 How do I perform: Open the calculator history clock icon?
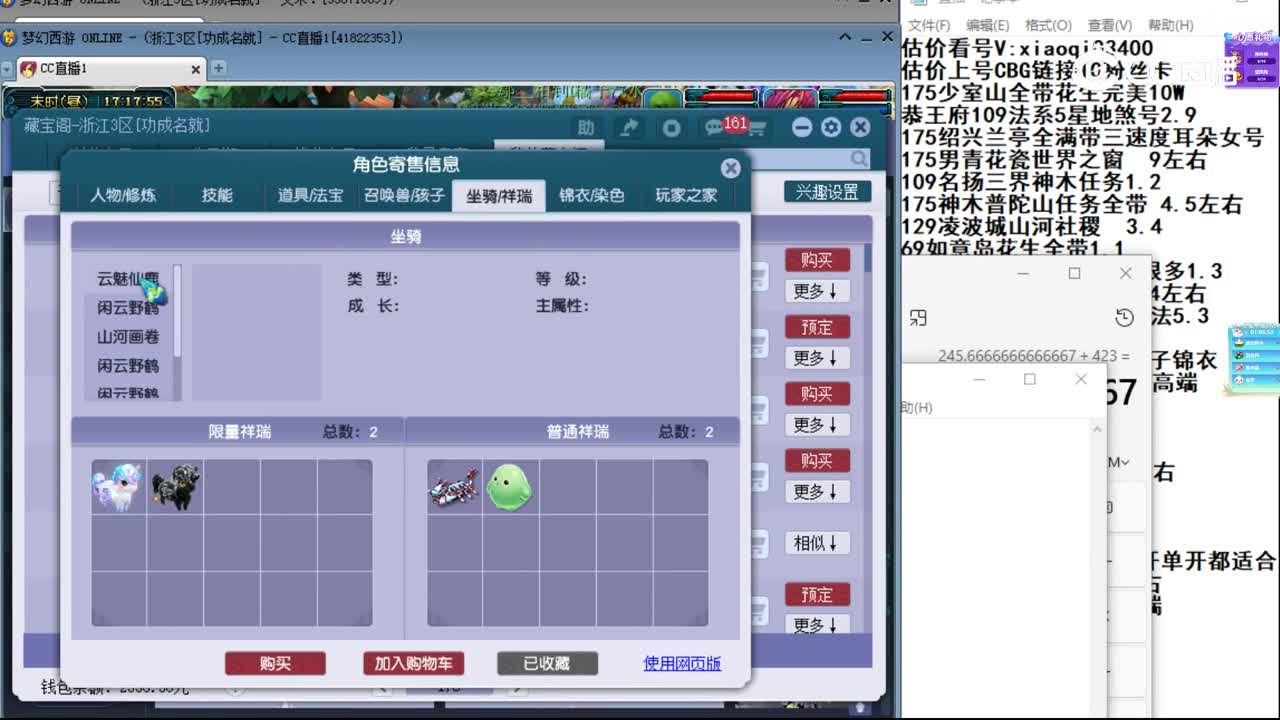click(x=1124, y=317)
